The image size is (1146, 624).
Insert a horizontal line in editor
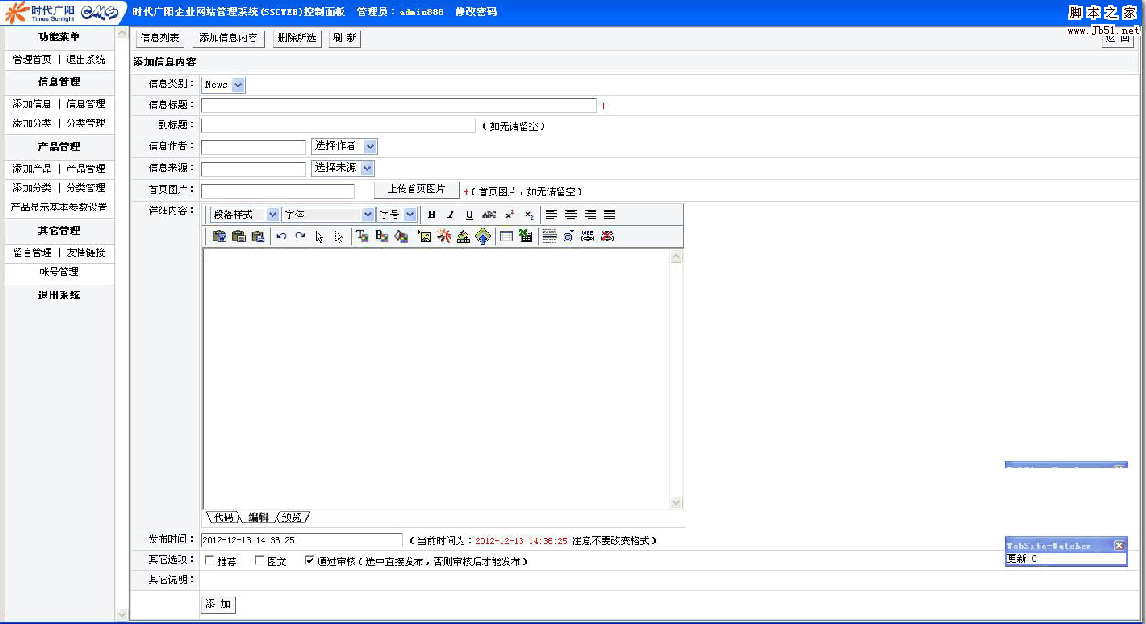coord(550,236)
